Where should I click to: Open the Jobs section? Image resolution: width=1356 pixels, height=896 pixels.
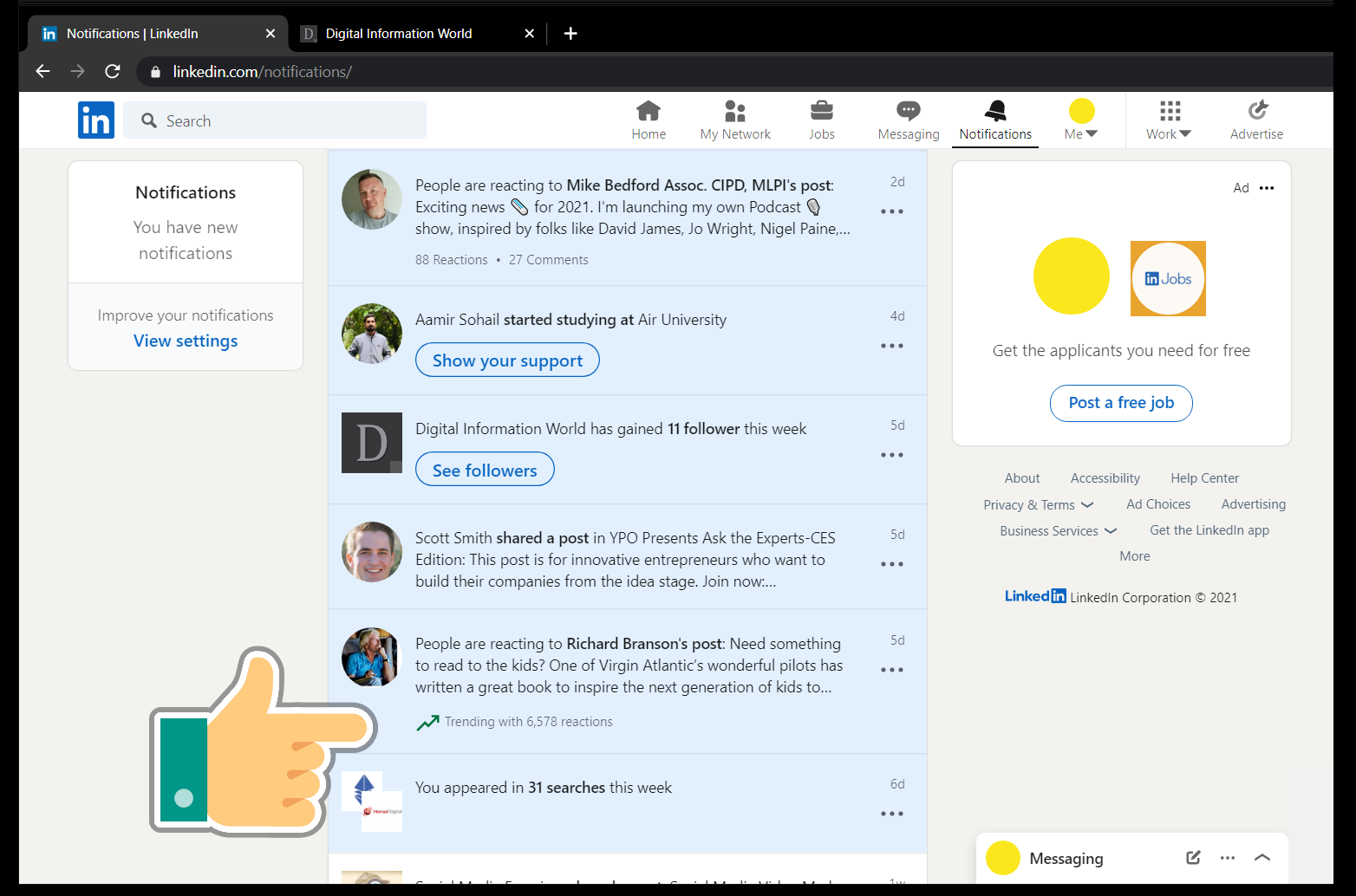pyautogui.click(x=821, y=120)
